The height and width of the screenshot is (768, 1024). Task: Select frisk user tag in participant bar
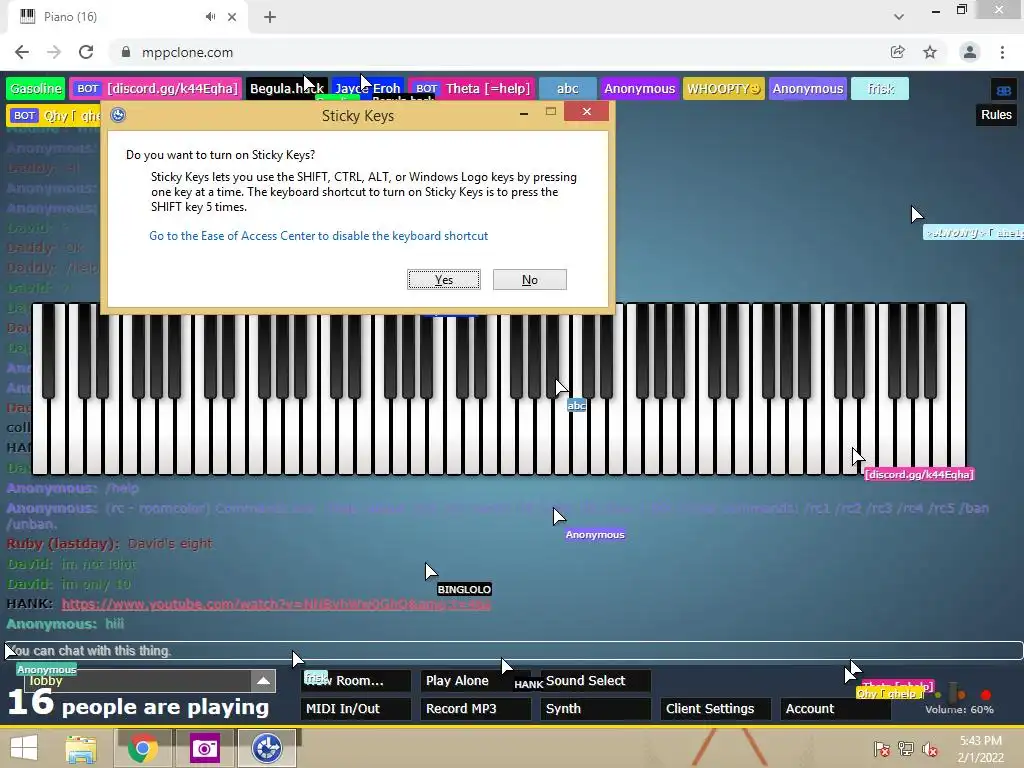tap(880, 89)
